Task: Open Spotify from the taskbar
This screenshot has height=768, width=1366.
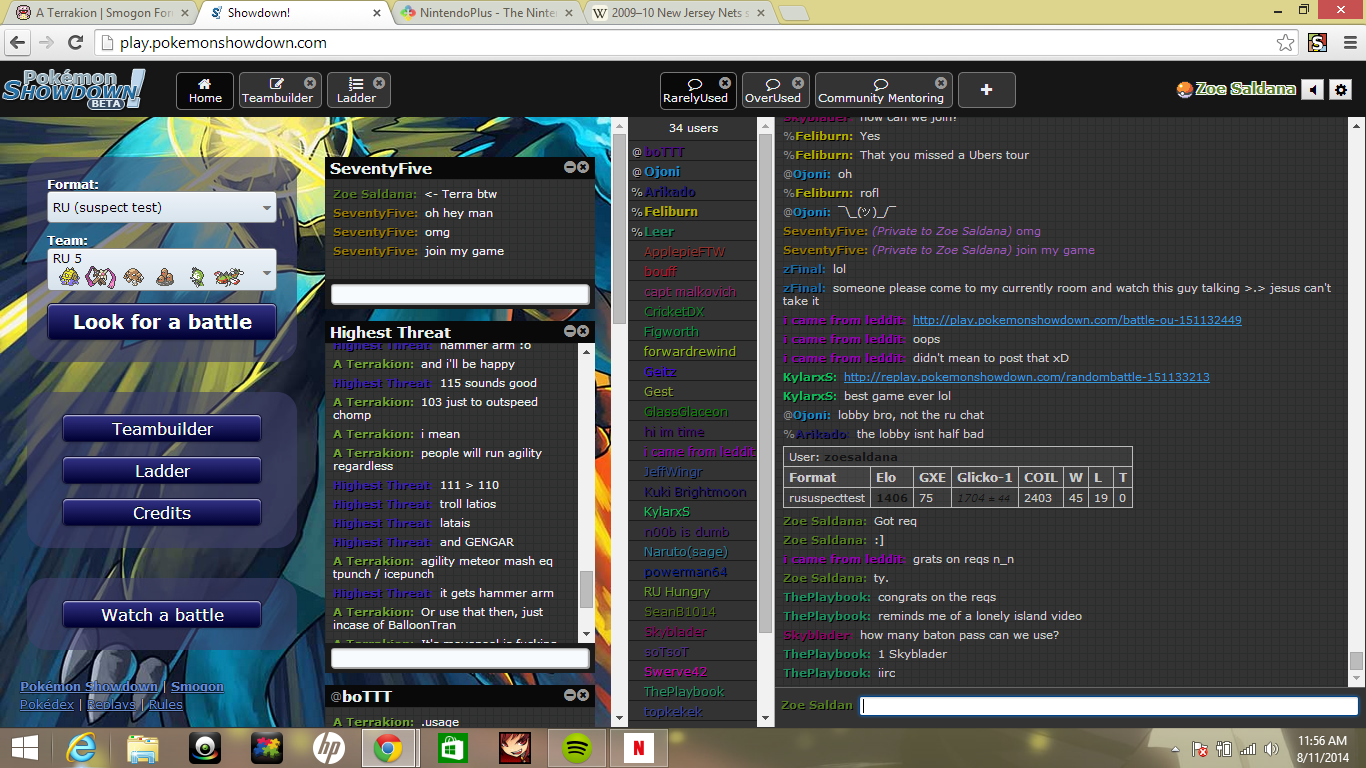Action: 576,747
